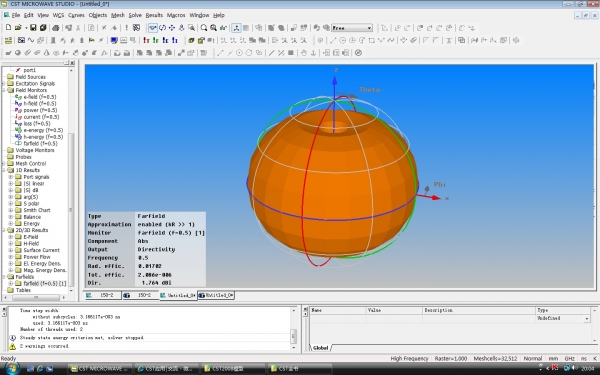
Task: Select e-field (f=0.5) monitor
Action: (39, 97)
